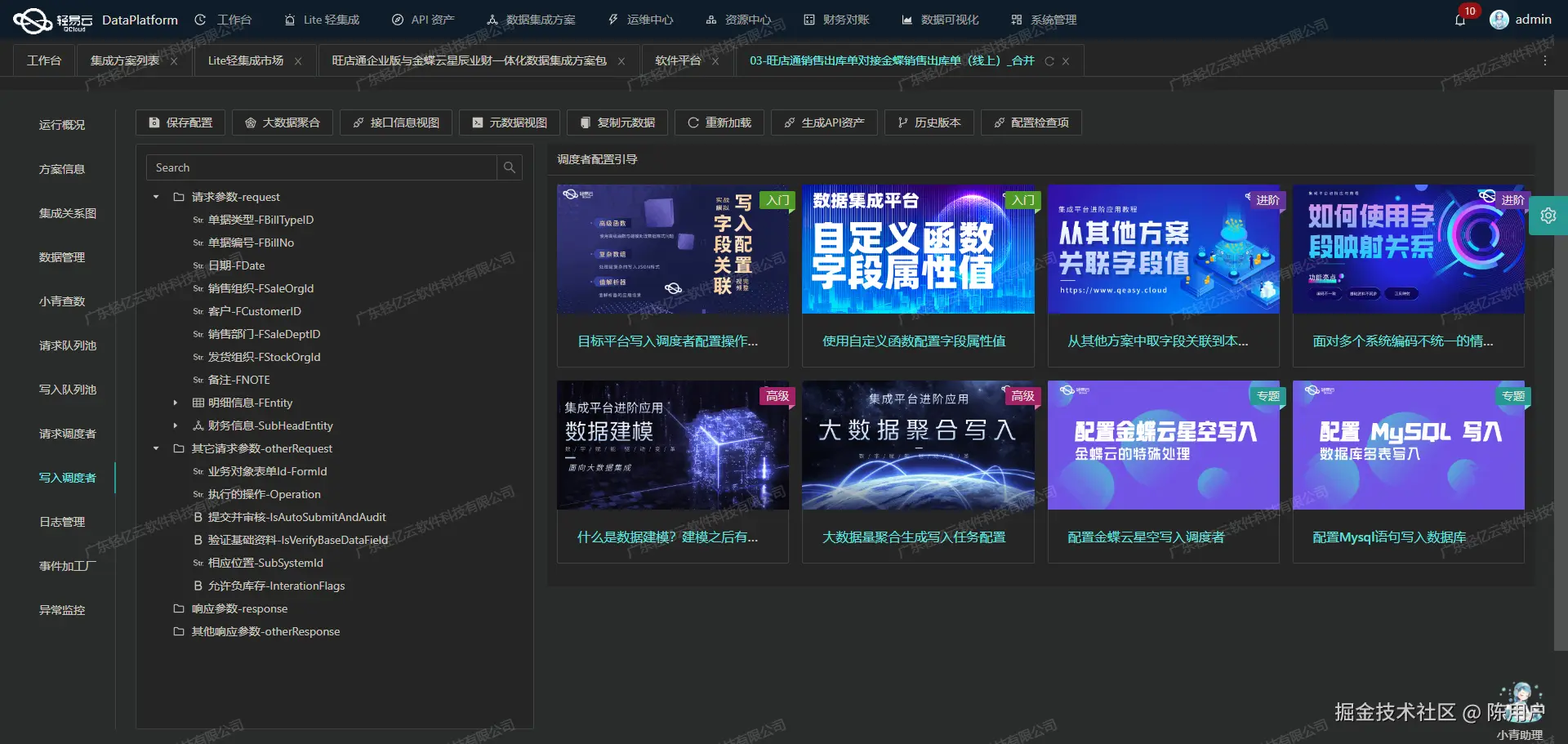Switch to the Lite轻集成市场 tab
This screenshot has height=744, width=1568.
tap(245, 60)
